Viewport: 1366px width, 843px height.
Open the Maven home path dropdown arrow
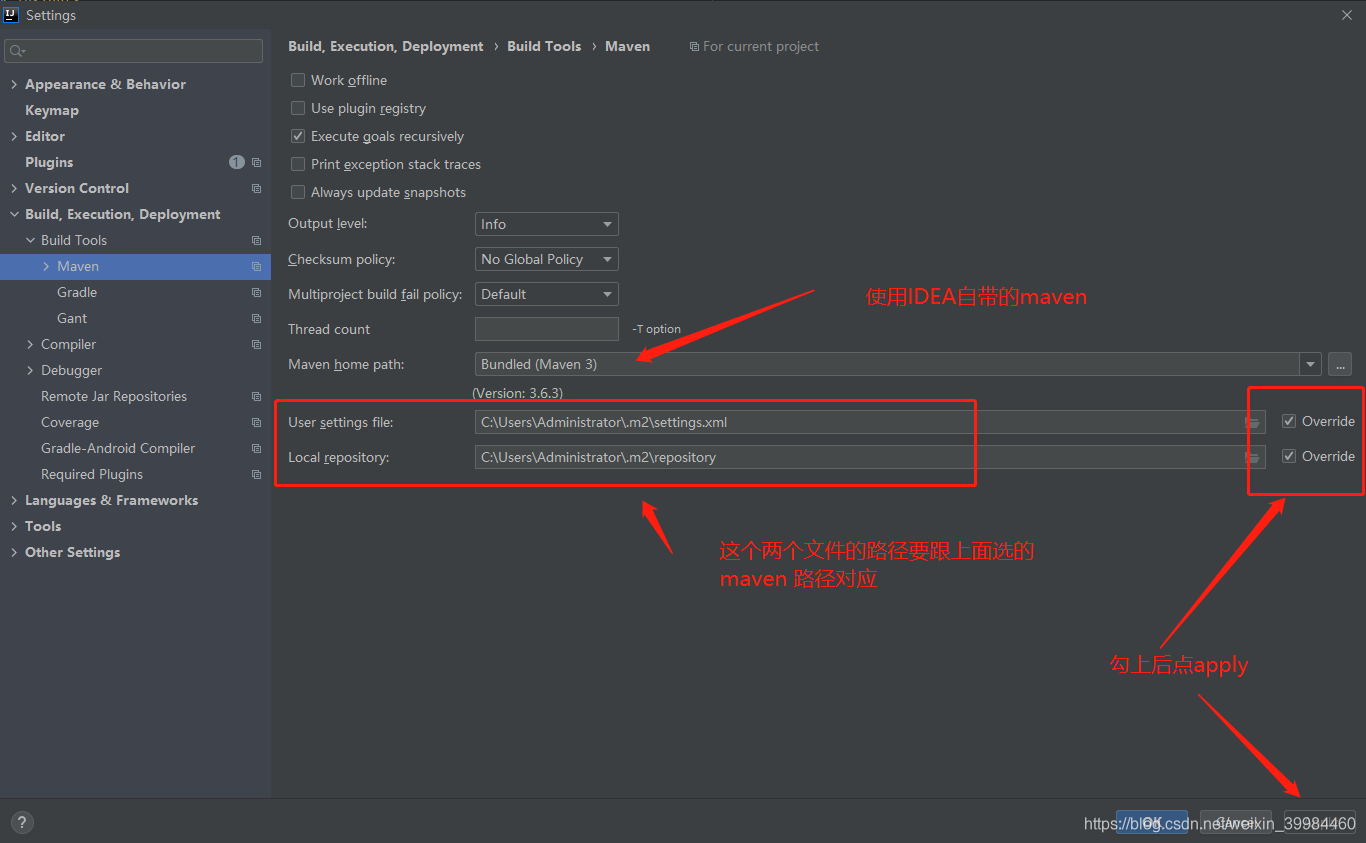1310,364
